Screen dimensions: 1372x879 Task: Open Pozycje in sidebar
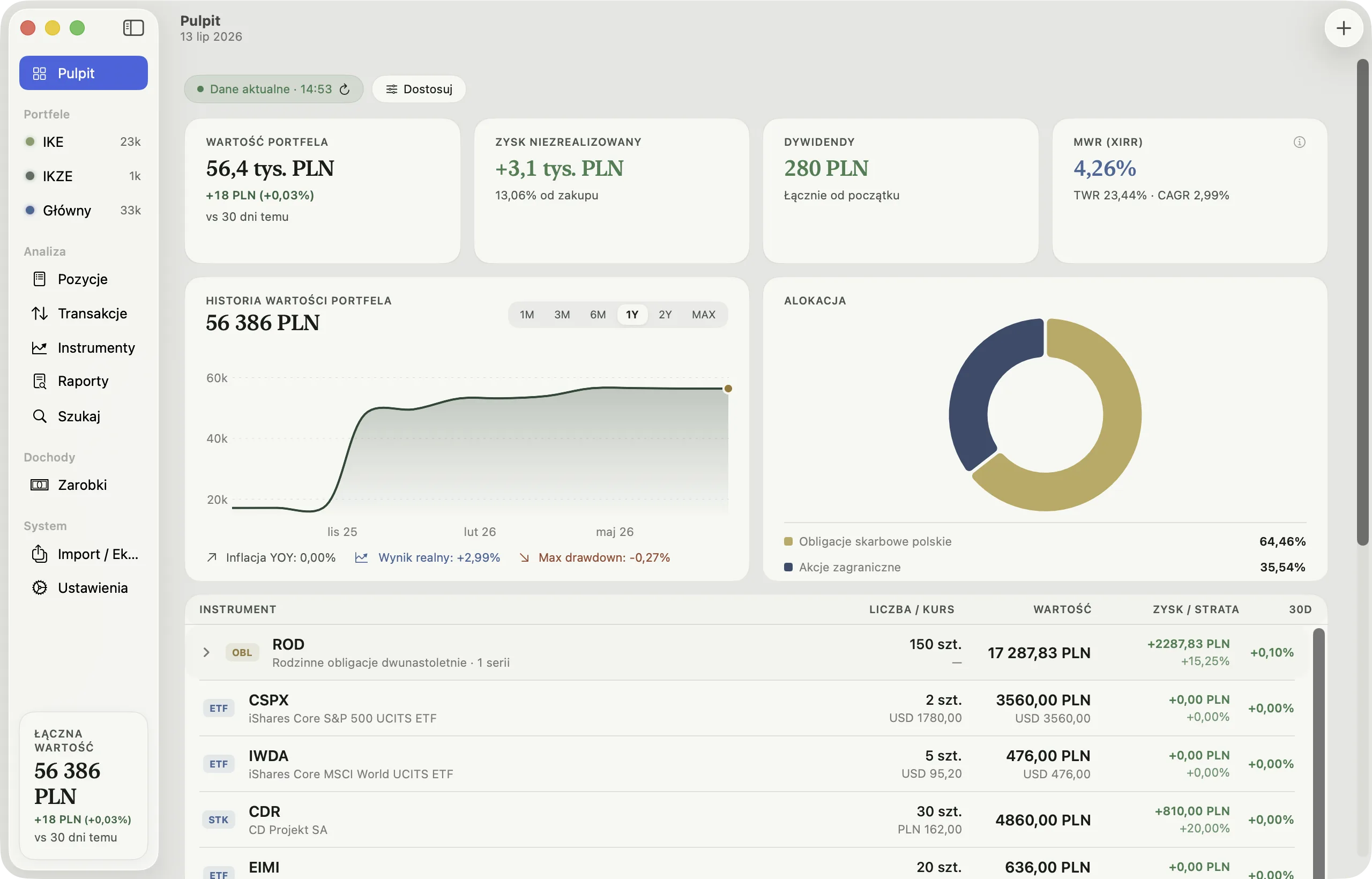pyautogui.click(x=83, y=279)
